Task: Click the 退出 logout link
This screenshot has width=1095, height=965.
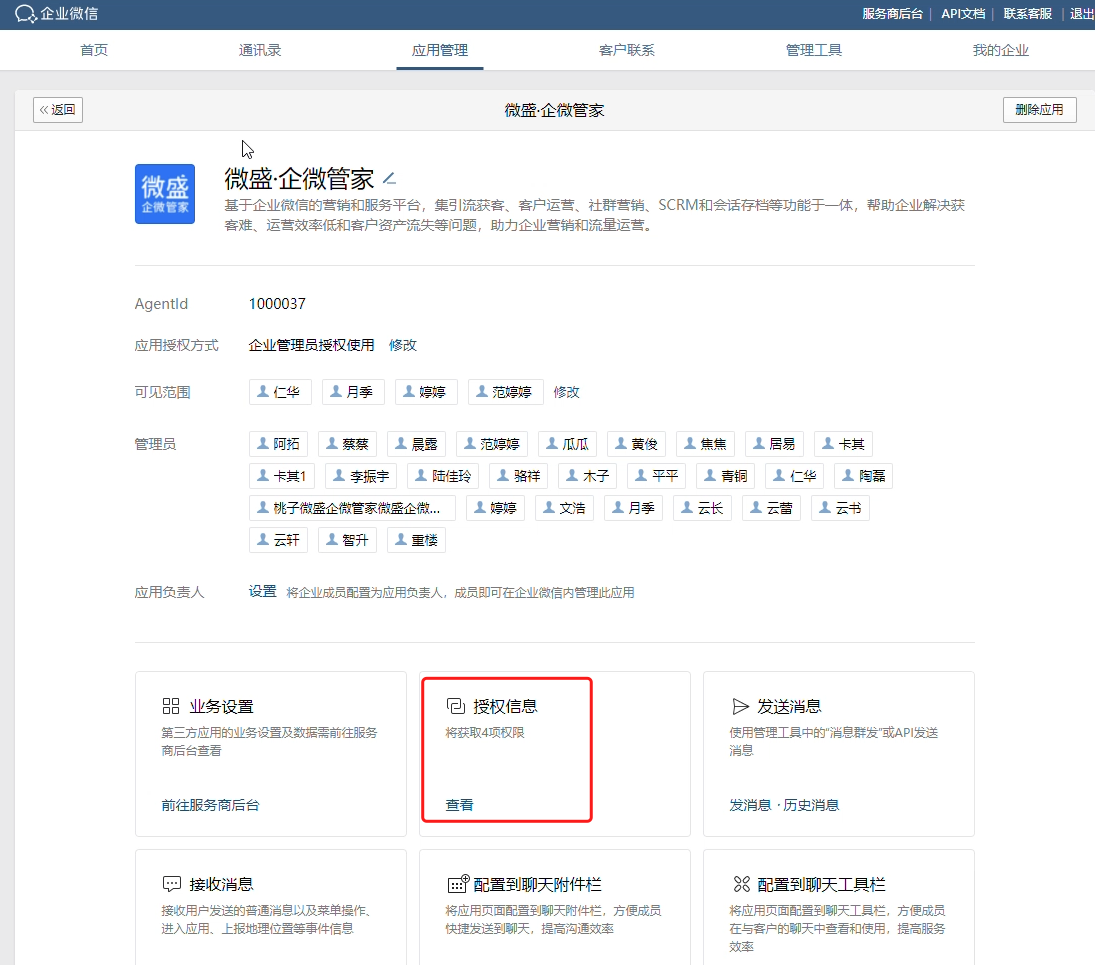Action: pyautogui.click(x=1082, y=14)
